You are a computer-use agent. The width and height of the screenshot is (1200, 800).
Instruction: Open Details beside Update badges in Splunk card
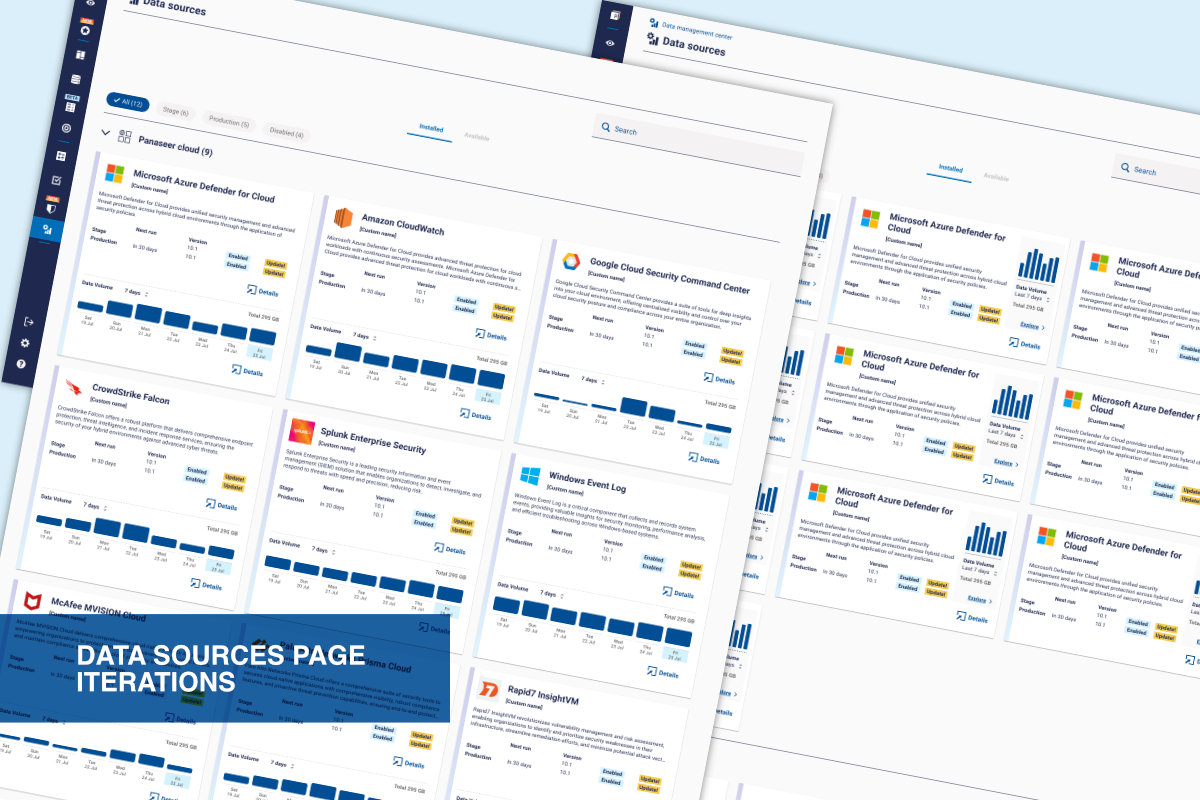click(x=449, y=549)
